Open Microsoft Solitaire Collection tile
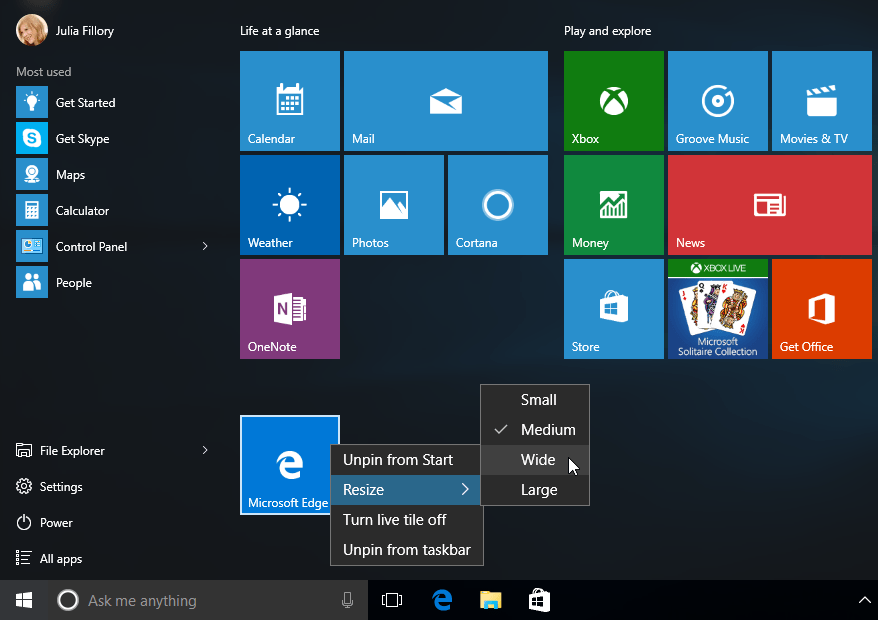 717,309
